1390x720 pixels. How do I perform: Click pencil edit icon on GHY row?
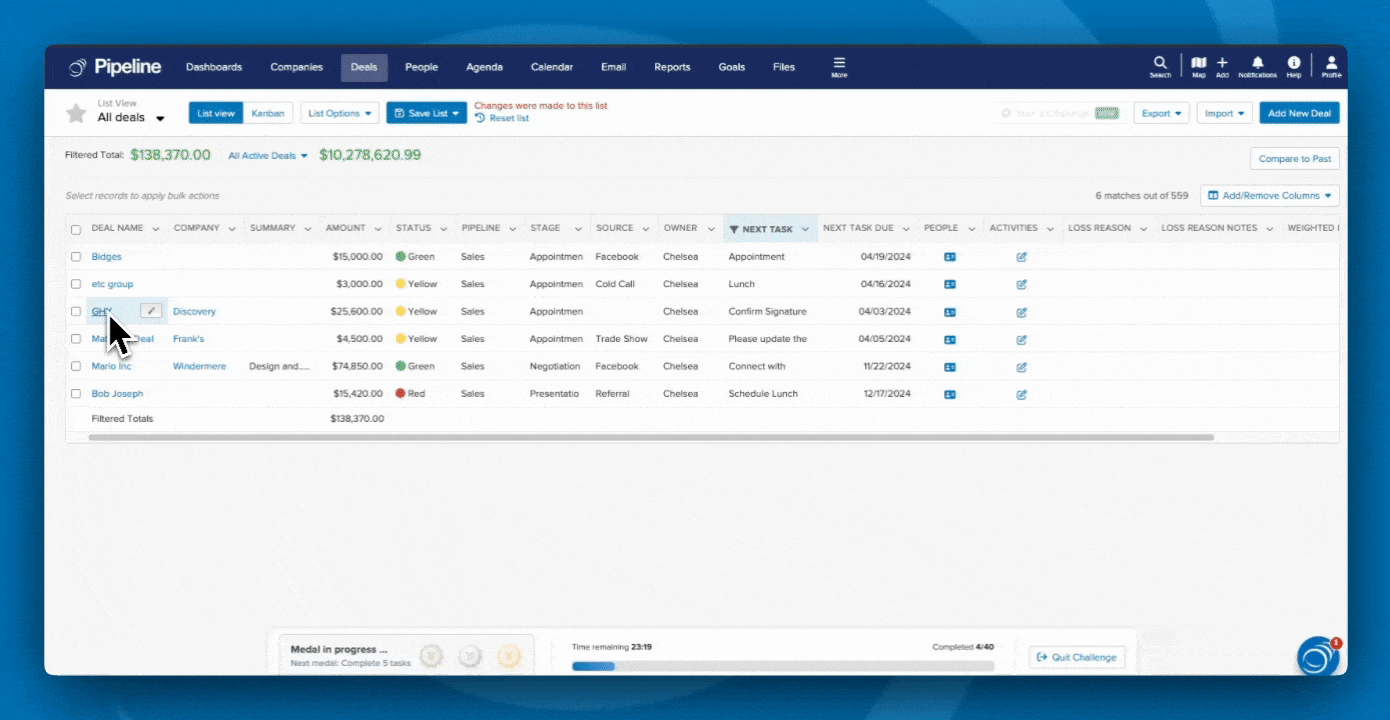click(152, 311)
